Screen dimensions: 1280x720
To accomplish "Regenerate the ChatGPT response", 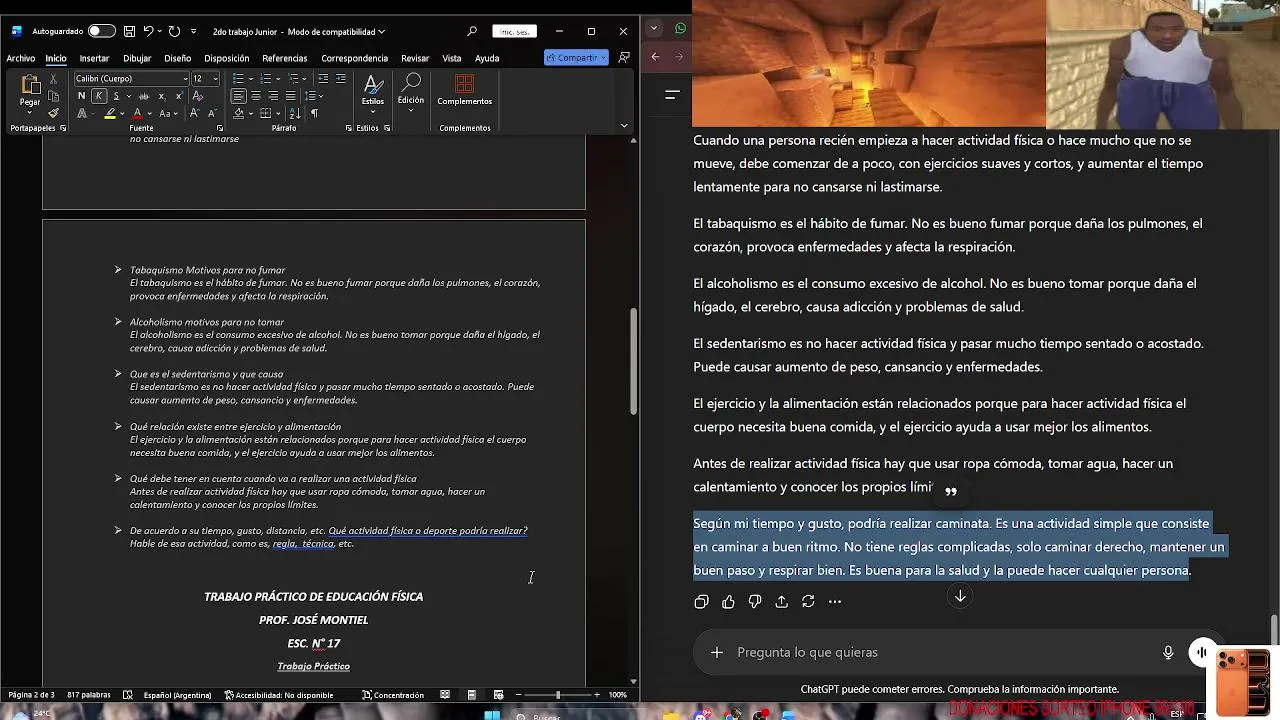I will pyautogui.click(x=808, y=601).
